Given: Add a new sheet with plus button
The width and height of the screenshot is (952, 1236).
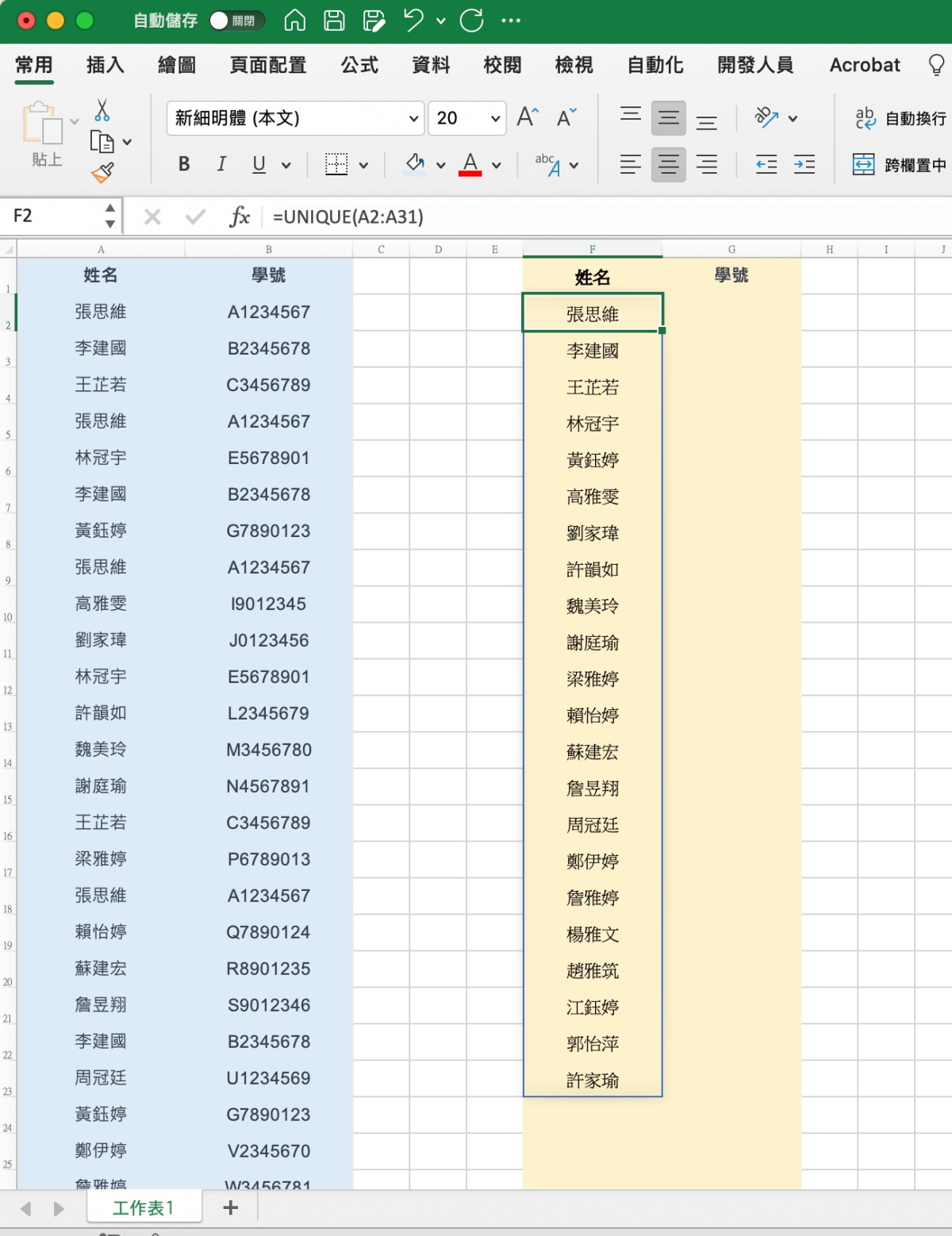Looking at the screenshot, I should pos(231,1207).
